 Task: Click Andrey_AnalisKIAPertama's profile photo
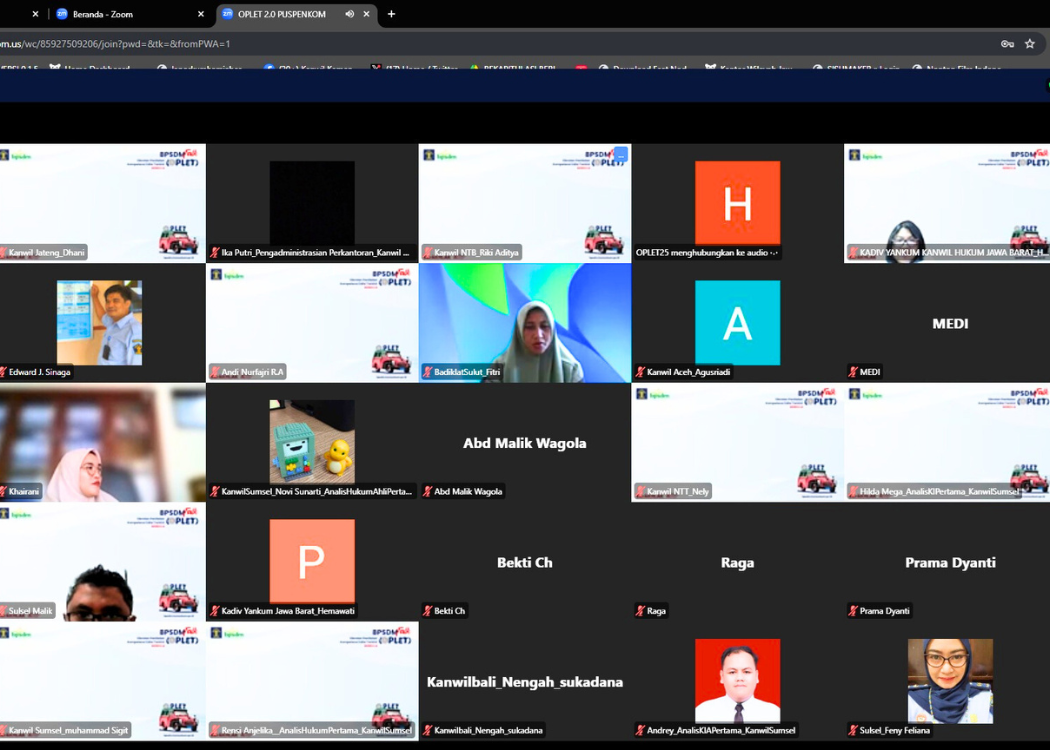coord(737,680)
